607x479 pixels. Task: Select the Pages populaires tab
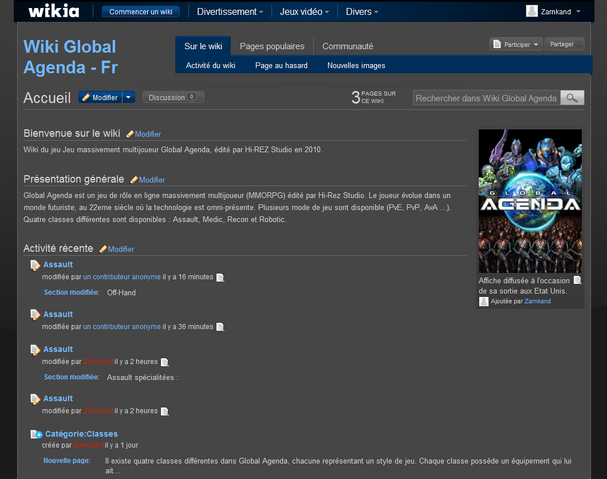pyautogui.click(x=272, y=46)
